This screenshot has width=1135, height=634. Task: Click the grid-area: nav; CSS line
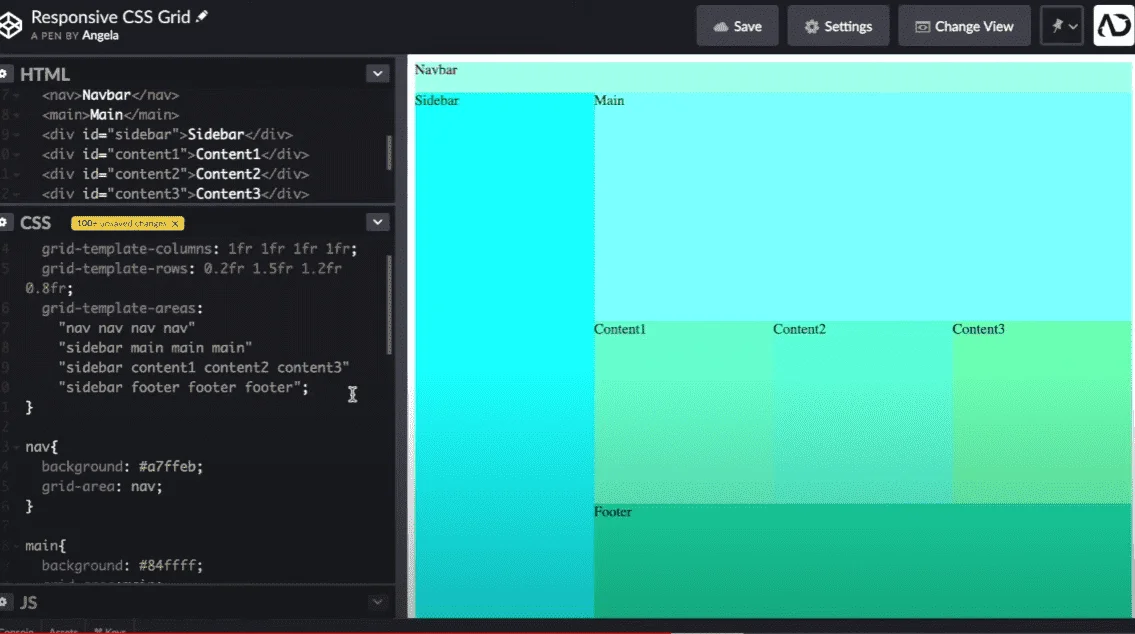(102, 486)
